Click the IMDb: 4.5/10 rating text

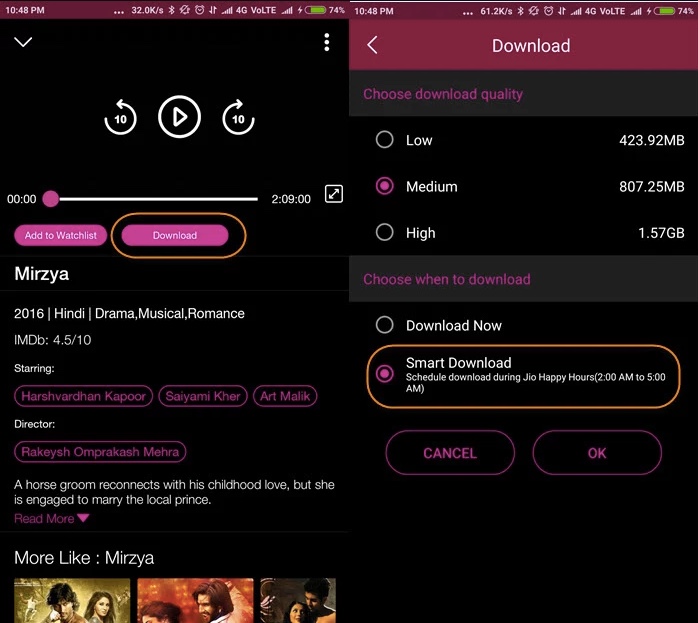click(x=53, y=340)
